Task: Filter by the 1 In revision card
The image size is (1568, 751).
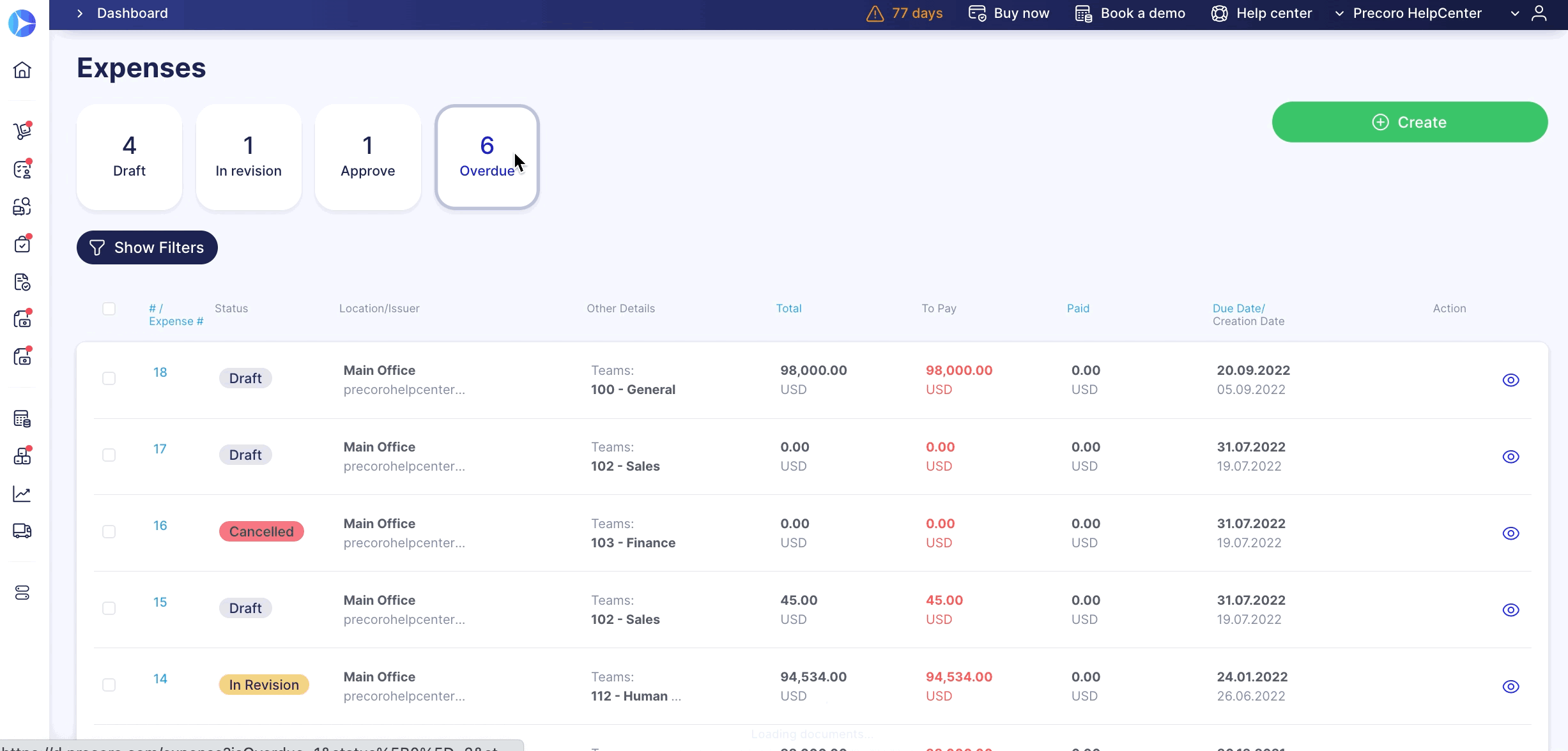Action: coord(249,157)
